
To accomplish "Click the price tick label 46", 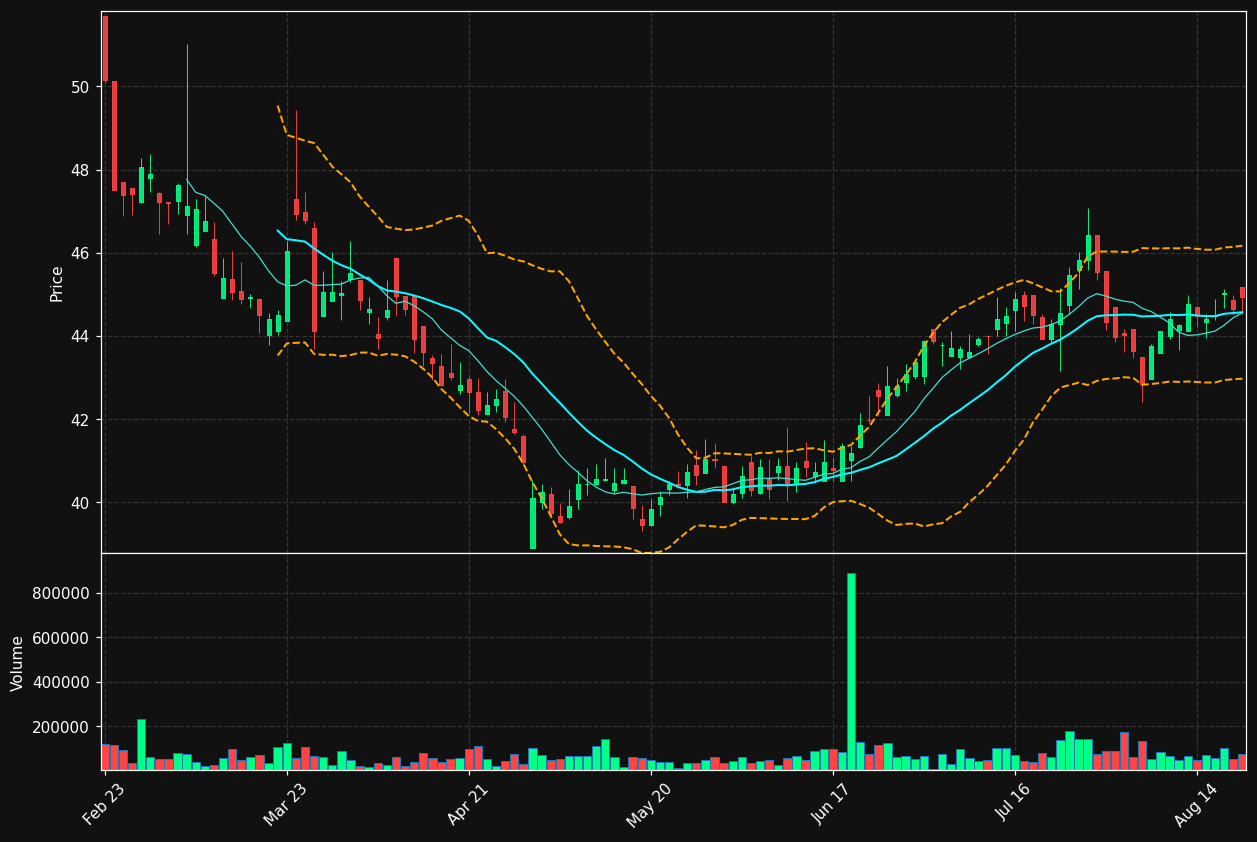I will 80,254.
